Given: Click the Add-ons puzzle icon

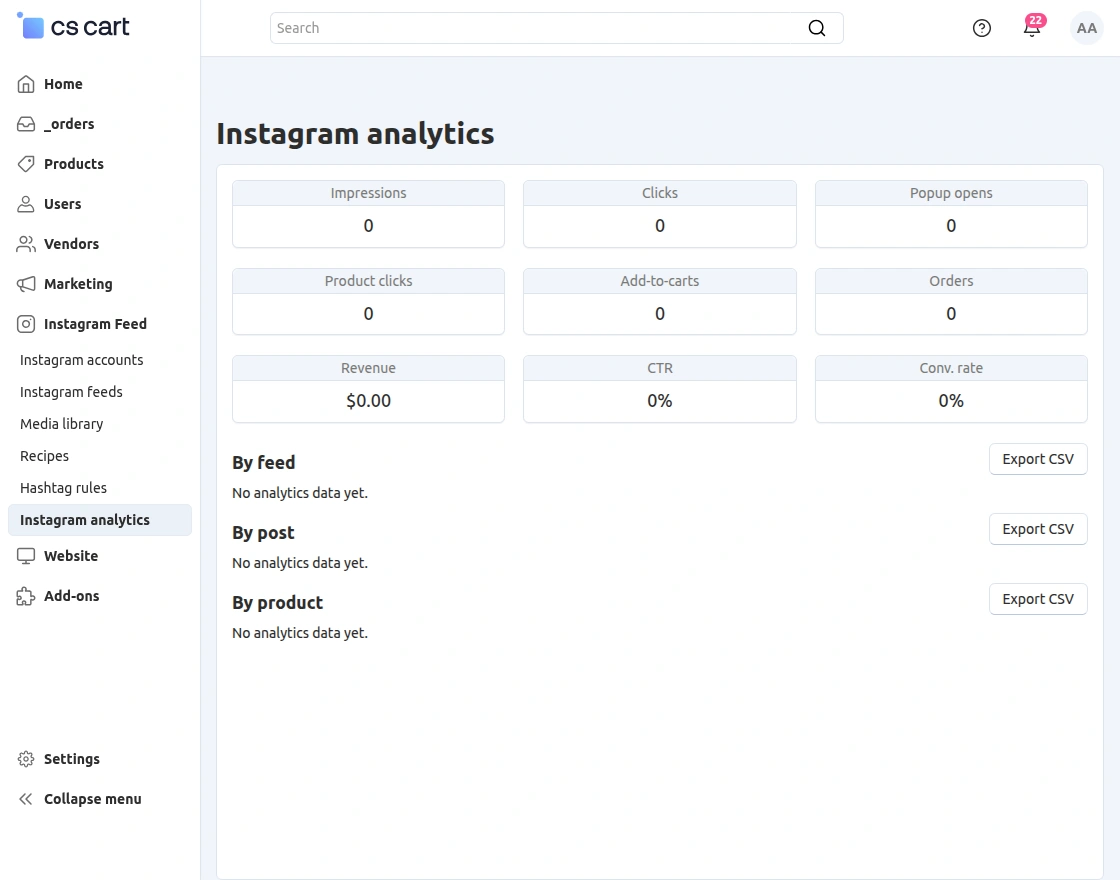Looking at the screenshot, I should point(26,596).
